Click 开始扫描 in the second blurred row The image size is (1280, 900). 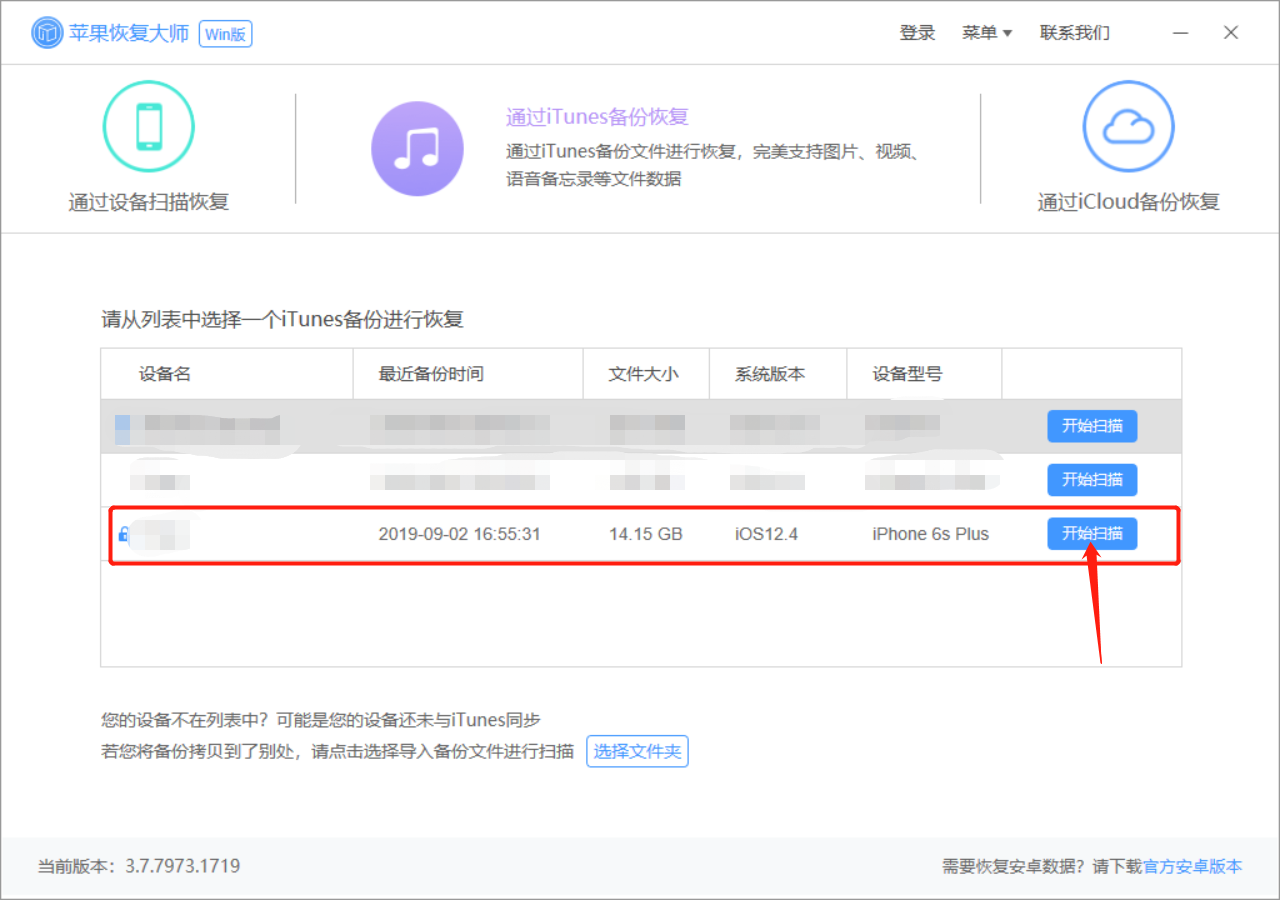point(1092,480)
